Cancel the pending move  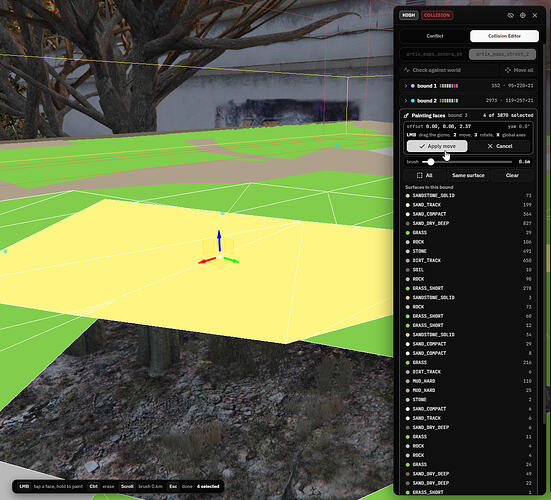(x=500, y=146)
